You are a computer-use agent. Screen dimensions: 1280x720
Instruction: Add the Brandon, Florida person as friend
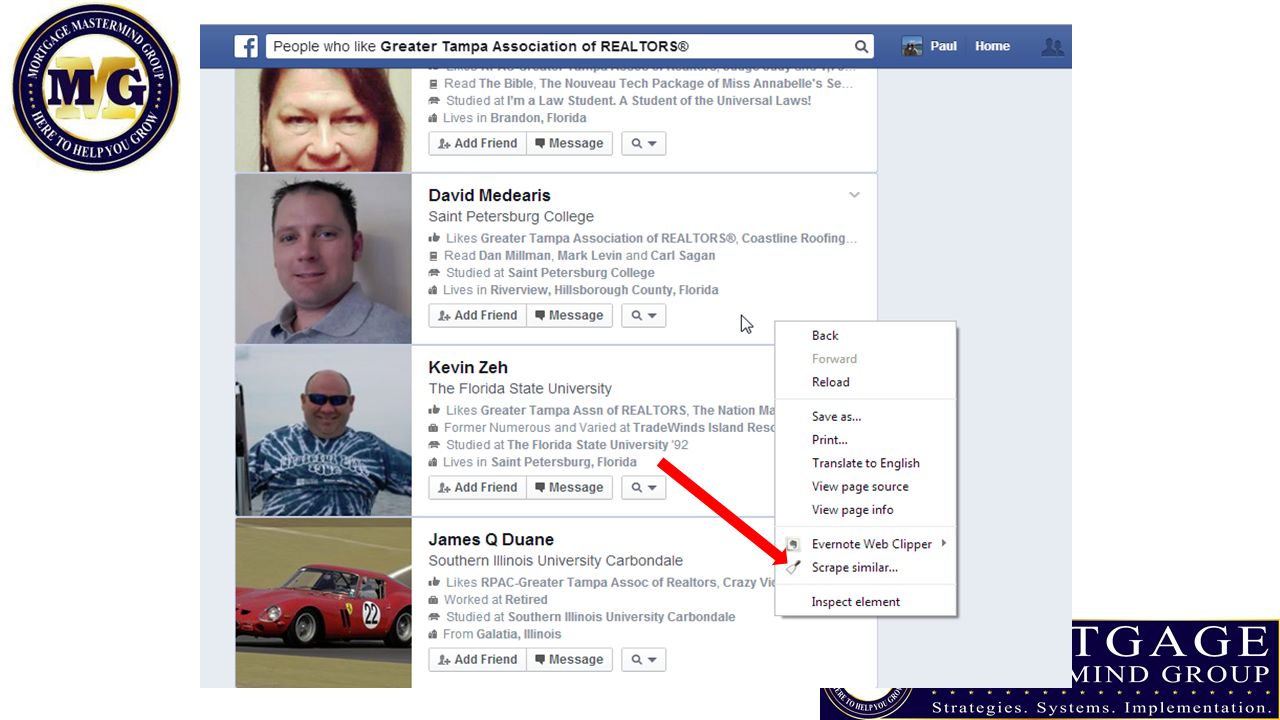pyautogui.click(x=477, y=143)
